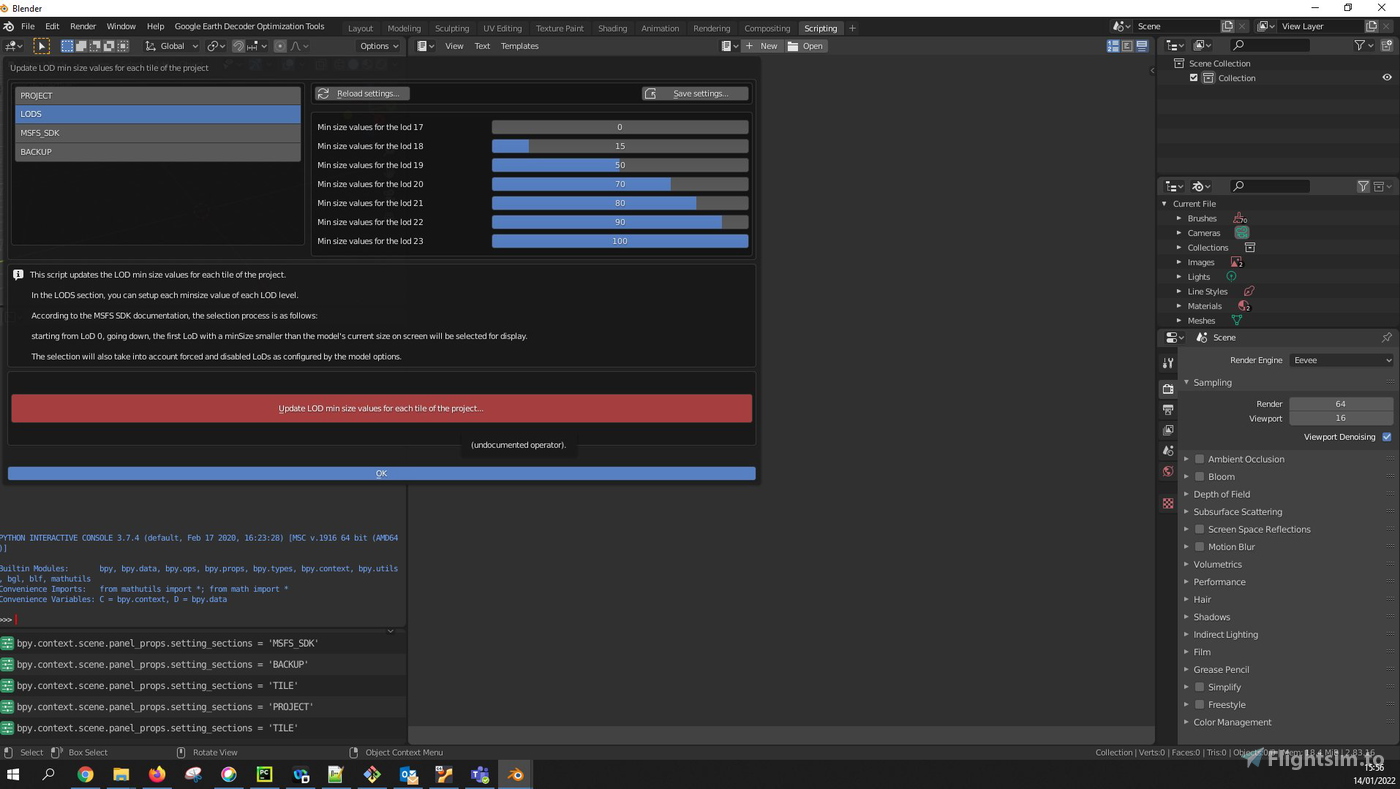
Task: Toggle visibility of the Collection
Action: point(1386,77)
